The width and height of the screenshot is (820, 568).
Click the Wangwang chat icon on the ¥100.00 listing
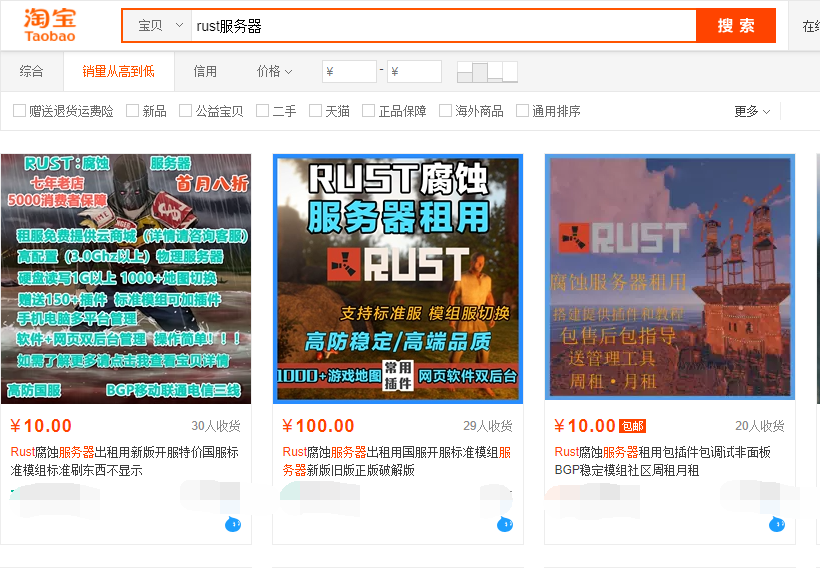pyautogui.click(x=505, y=524)
